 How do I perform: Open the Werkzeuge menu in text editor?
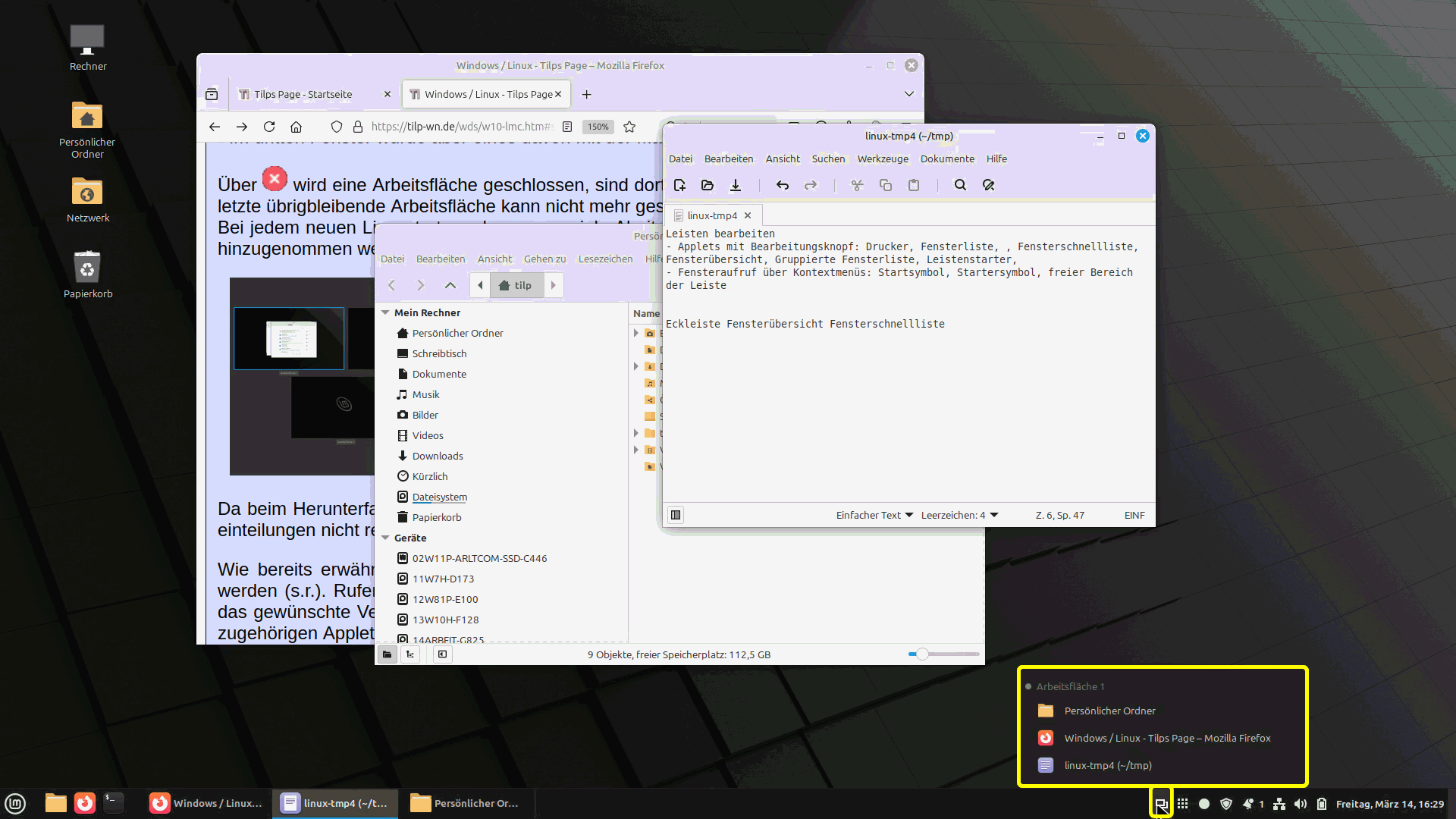[883, 158]
